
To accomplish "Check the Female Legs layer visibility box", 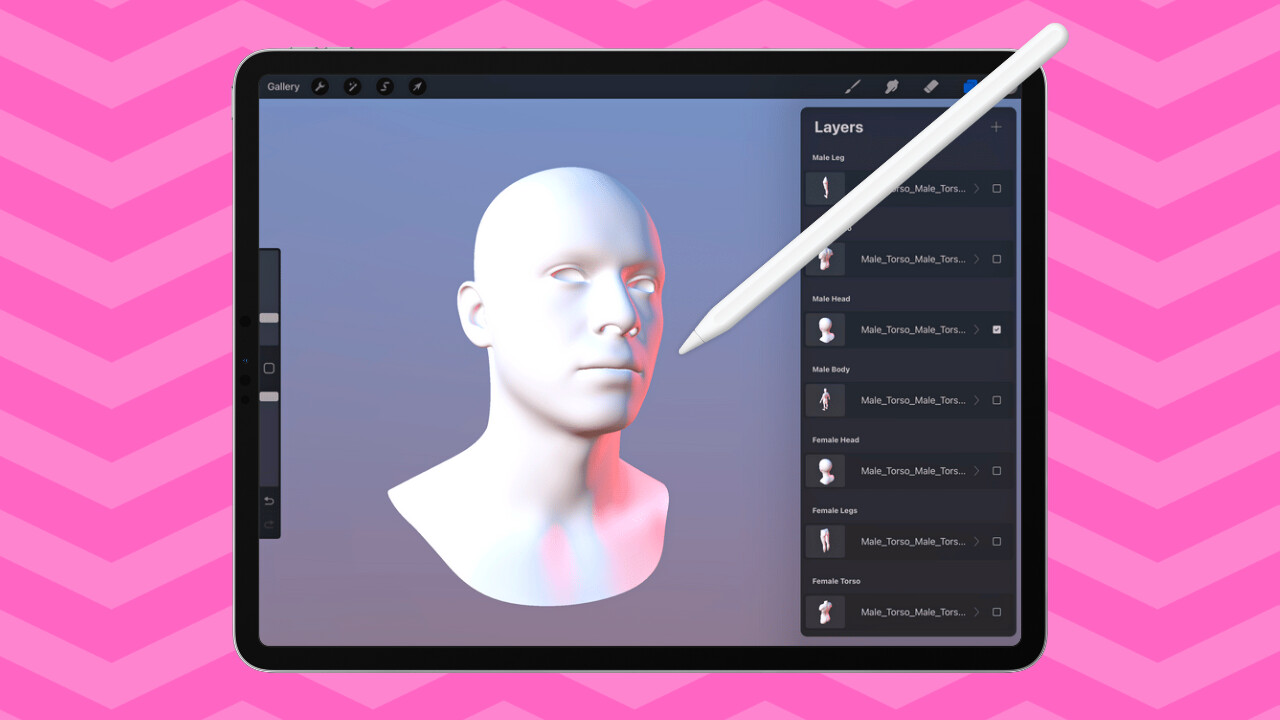I will click(997, 541).
